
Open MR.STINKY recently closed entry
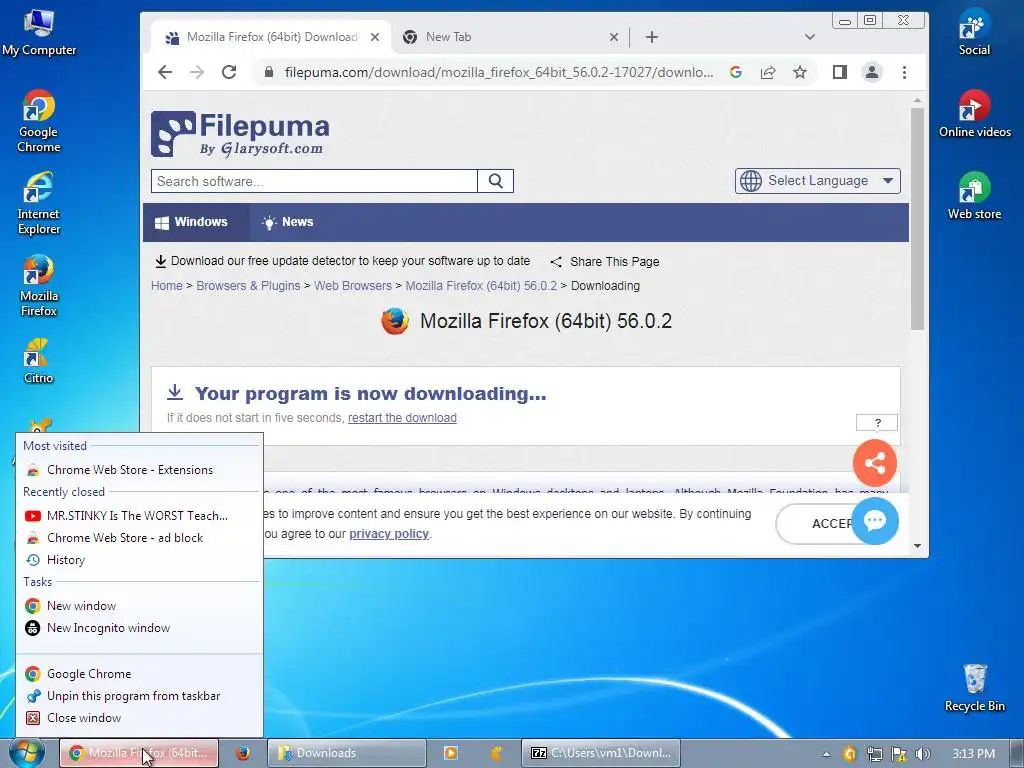138,515
